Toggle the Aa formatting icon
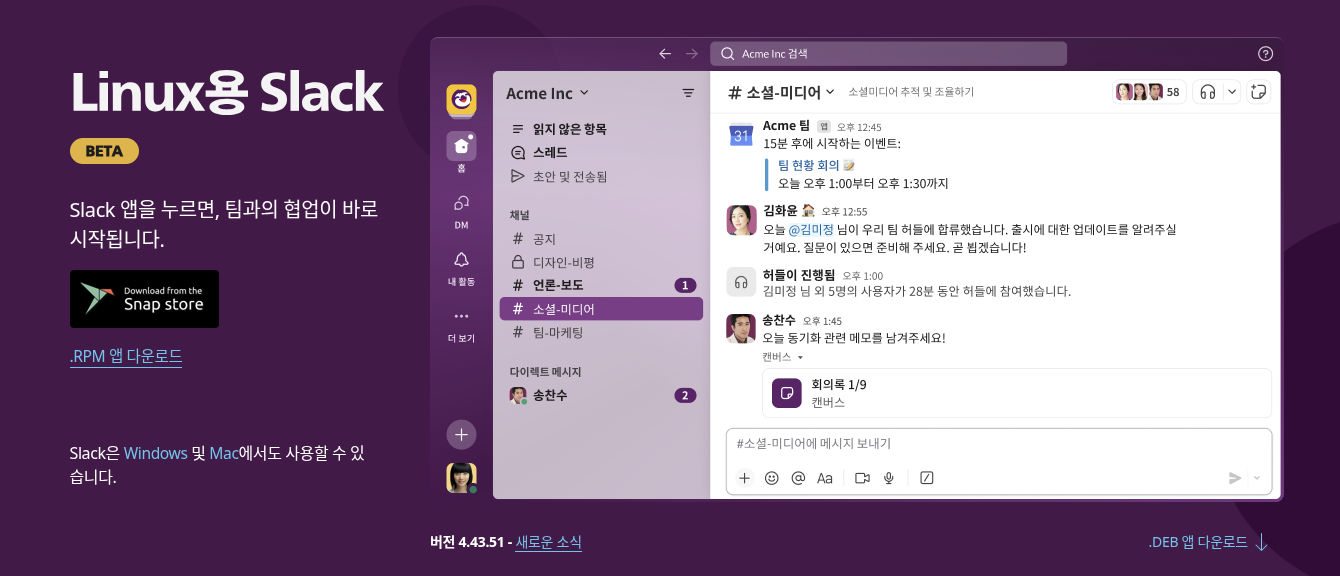This screenshot has height=576, width=1340. 825,478
